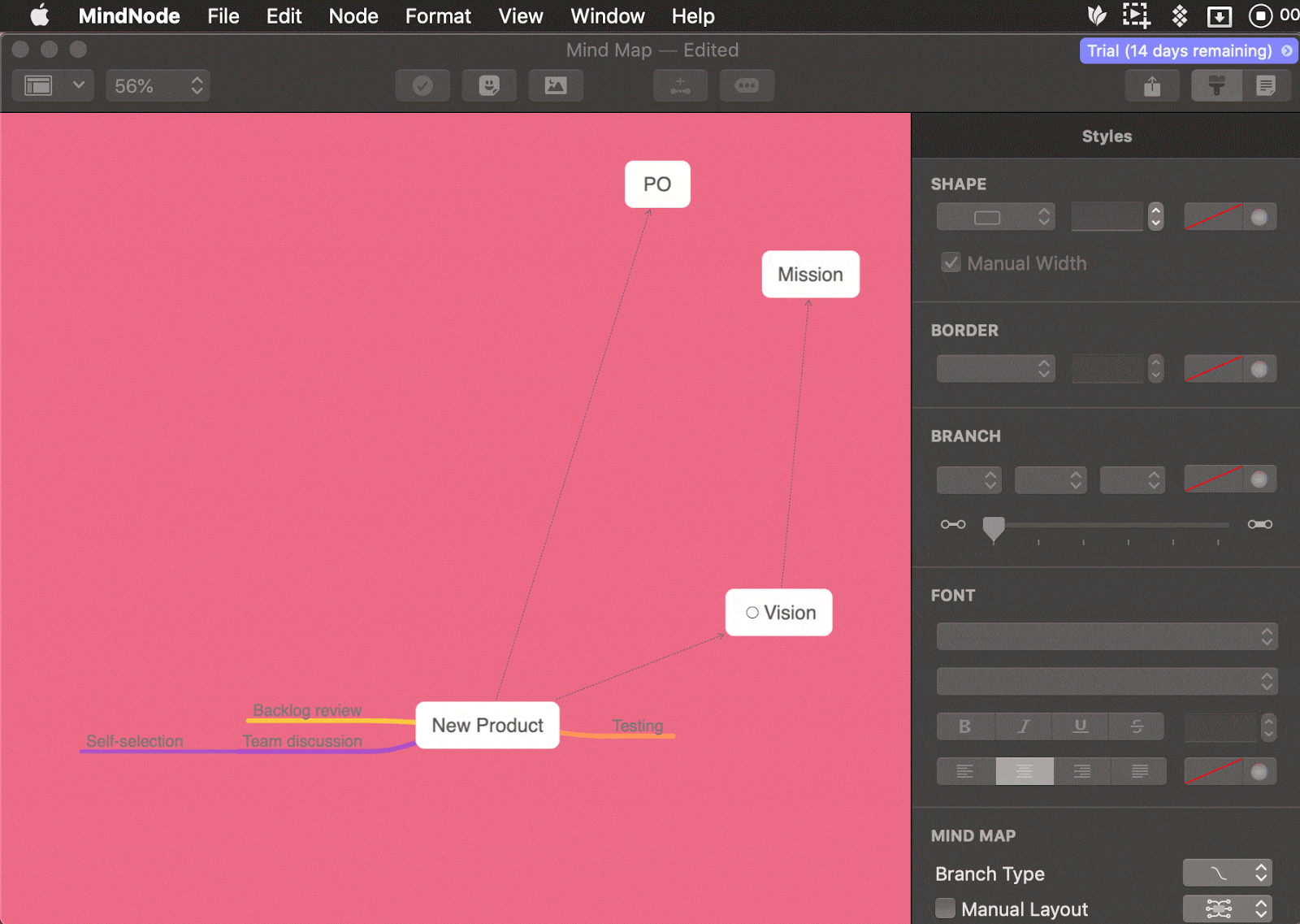The height and width of the screenshot is (924, 1300).
Task: Open the sticker picker icon
Action: pos(489,85)
